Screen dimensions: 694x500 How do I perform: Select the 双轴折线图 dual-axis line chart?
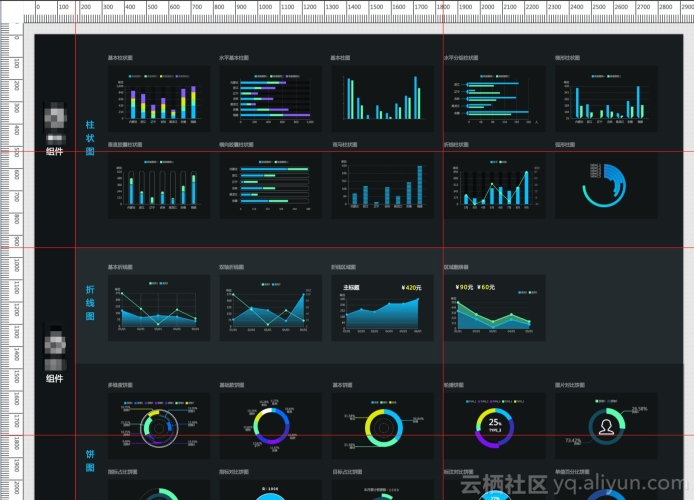271,308
